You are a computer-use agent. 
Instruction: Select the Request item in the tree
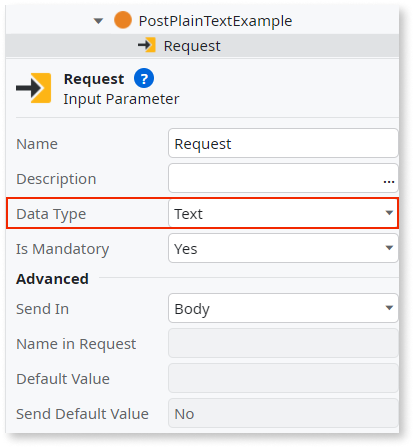[x=192, y=46]
